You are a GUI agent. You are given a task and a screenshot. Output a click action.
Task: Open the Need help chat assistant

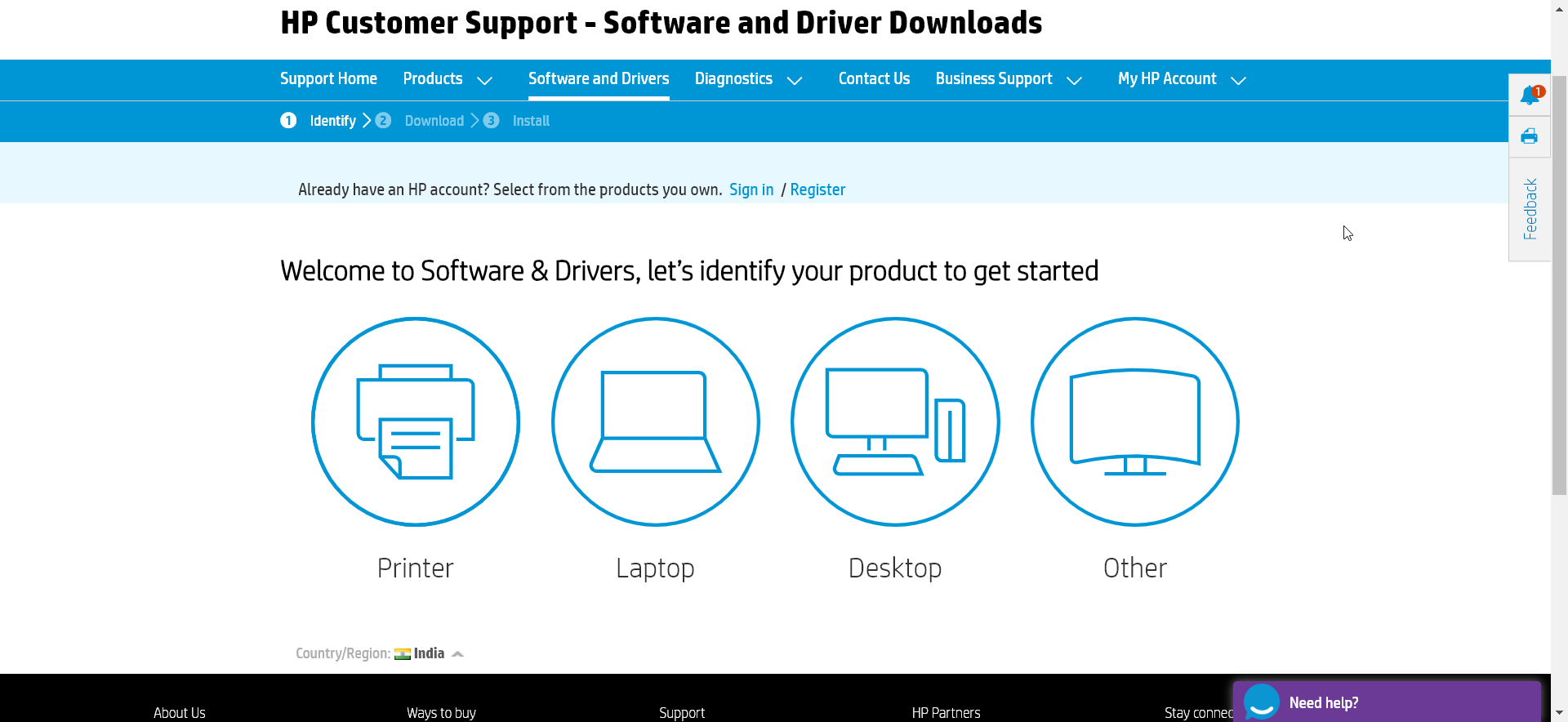coord(1387,702)
